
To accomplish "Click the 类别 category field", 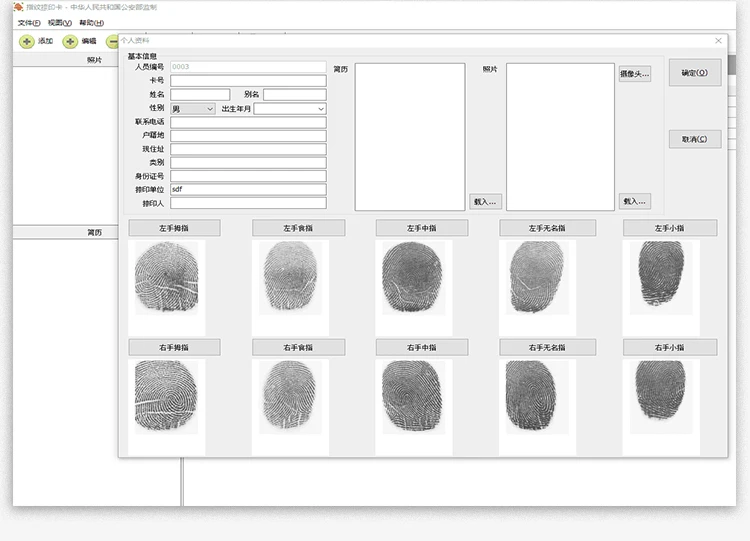I will click(x=248, y=163).
